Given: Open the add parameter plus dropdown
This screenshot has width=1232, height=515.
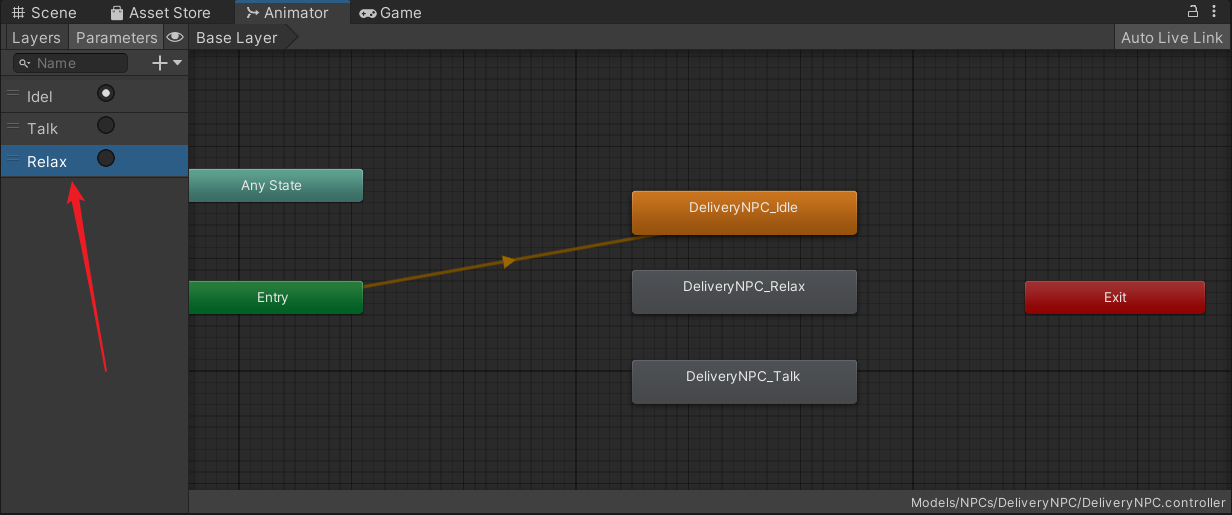Looking at the screenshot, I should pos(166,63).
